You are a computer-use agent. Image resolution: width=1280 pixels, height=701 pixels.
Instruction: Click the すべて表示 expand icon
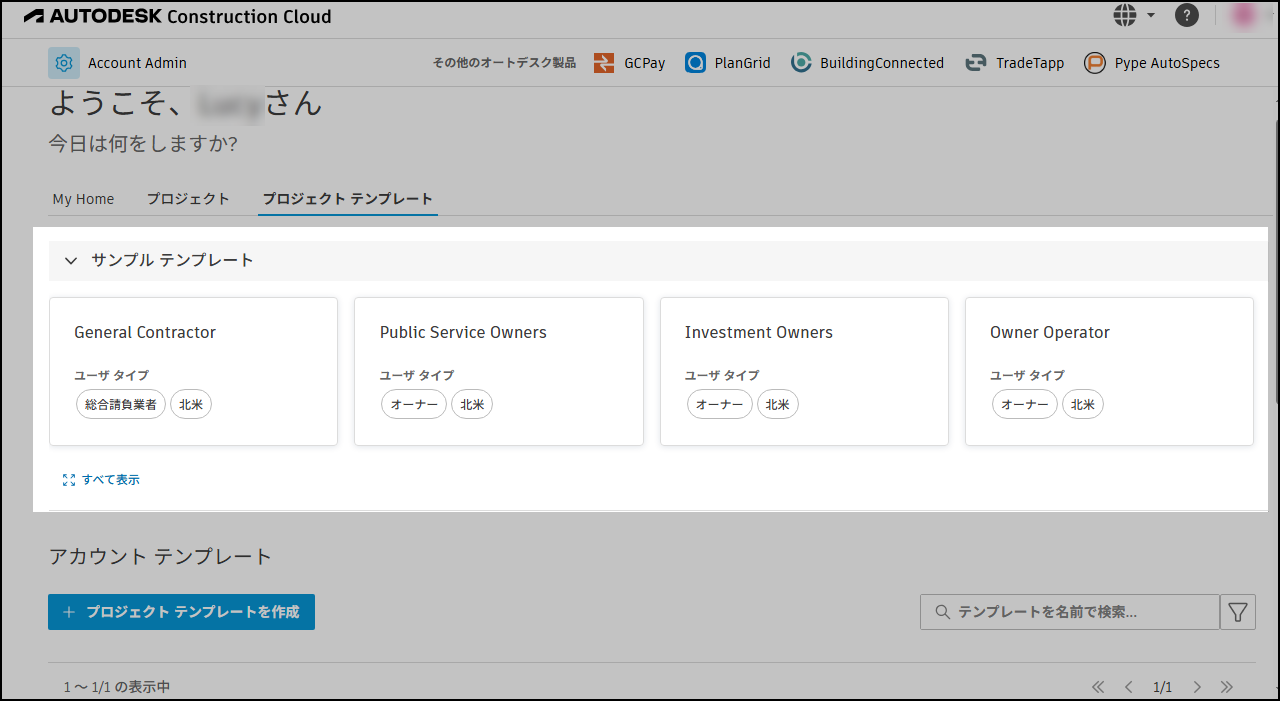point(69,480)
